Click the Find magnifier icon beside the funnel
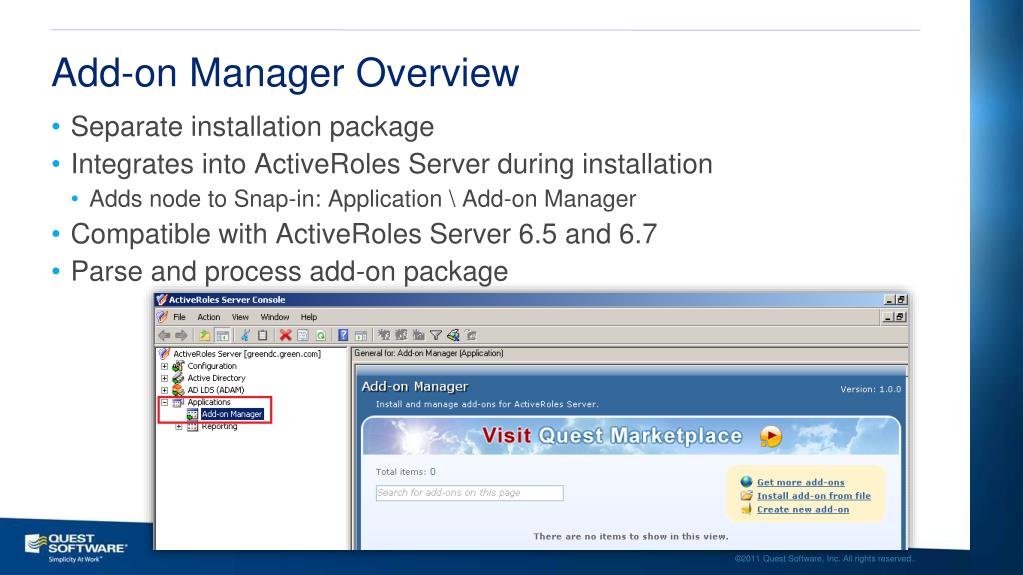The width and height of the screenshot is (1023, 575). pyautogui.click(x=453, y=335)
